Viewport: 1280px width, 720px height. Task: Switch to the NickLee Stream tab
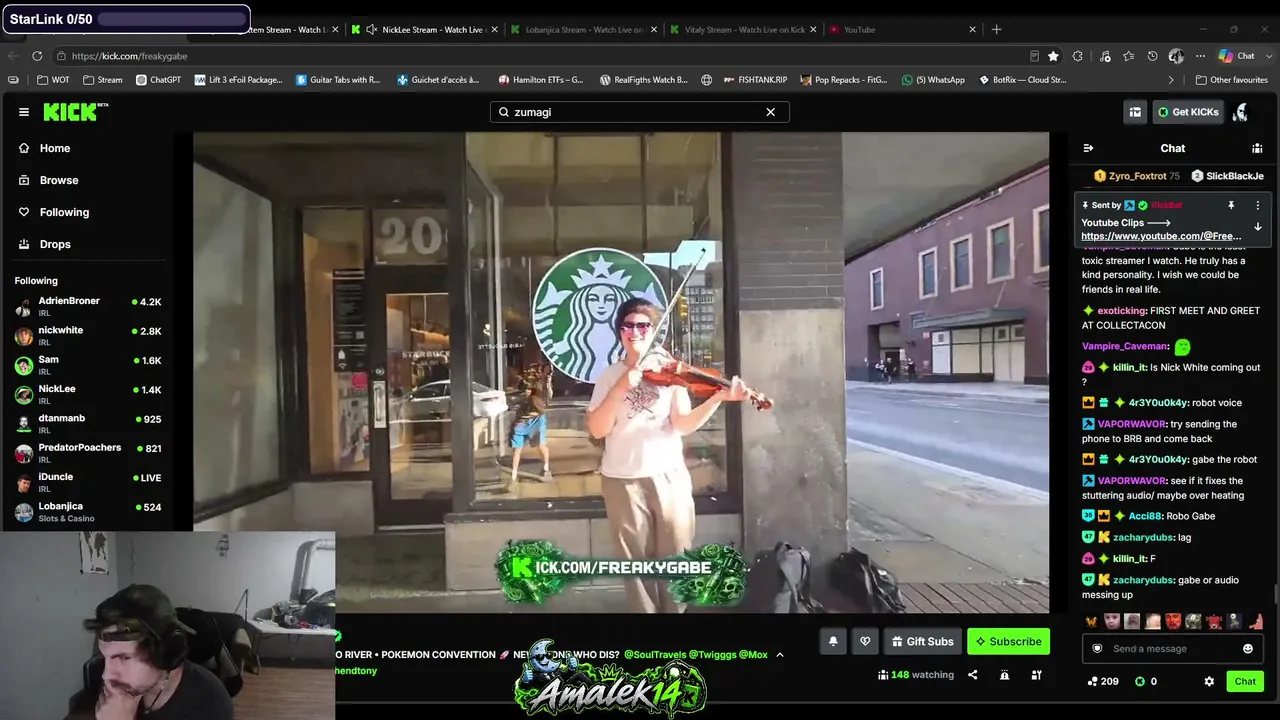[424, 29]
